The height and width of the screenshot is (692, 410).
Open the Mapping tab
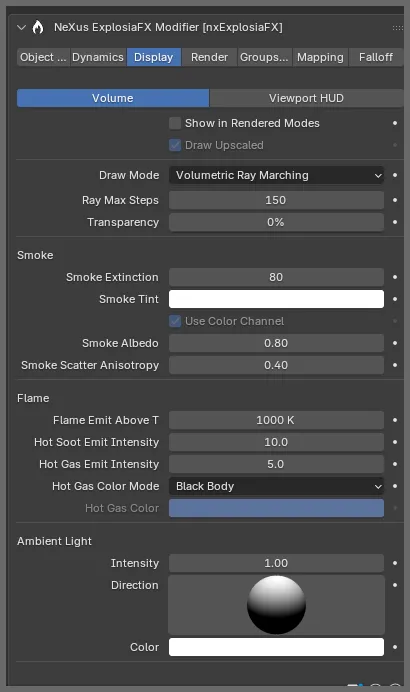click(x=320, y=57)
